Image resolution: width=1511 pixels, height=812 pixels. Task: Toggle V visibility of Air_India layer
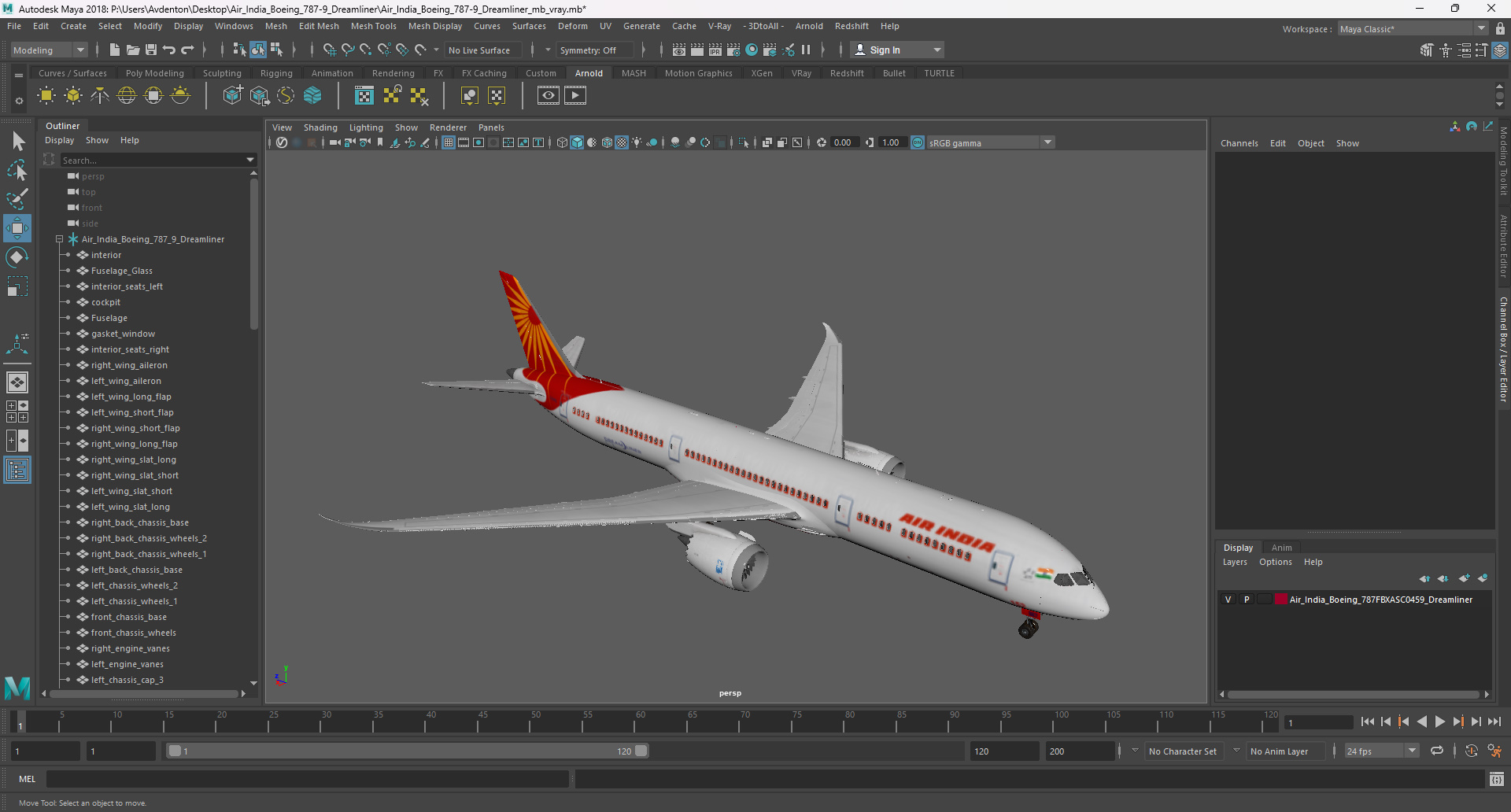1228,600
